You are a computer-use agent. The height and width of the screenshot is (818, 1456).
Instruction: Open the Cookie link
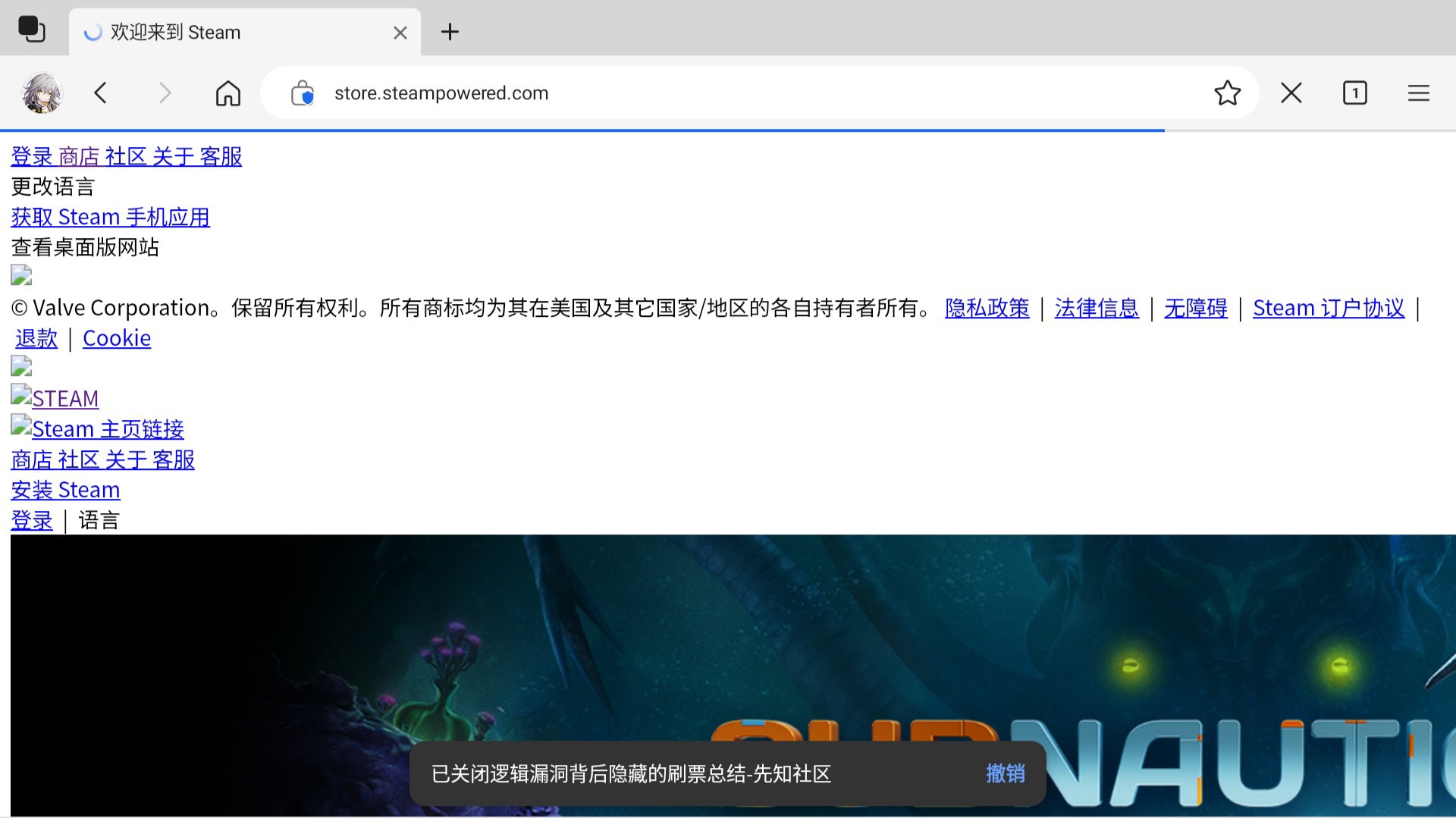coord(117,339)
